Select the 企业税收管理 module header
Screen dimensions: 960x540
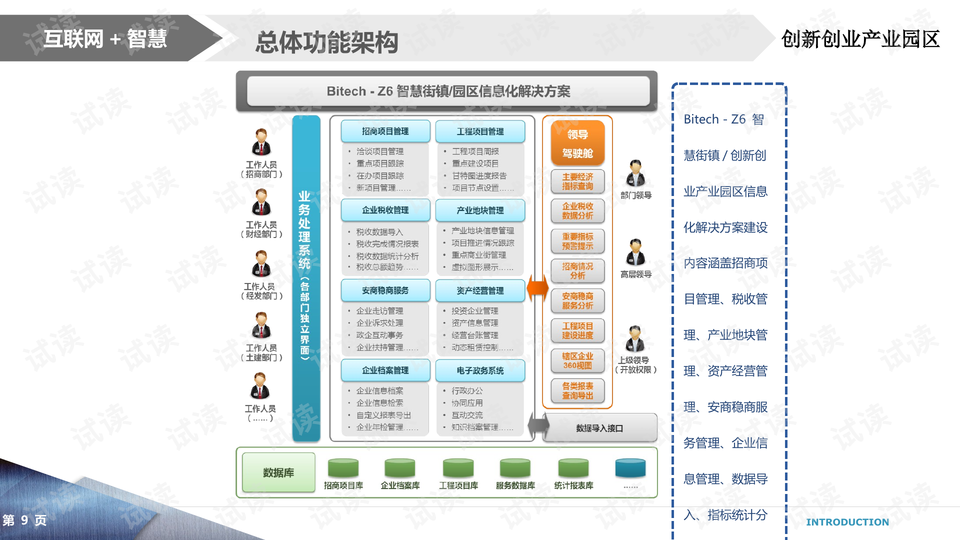click(384, 211)
